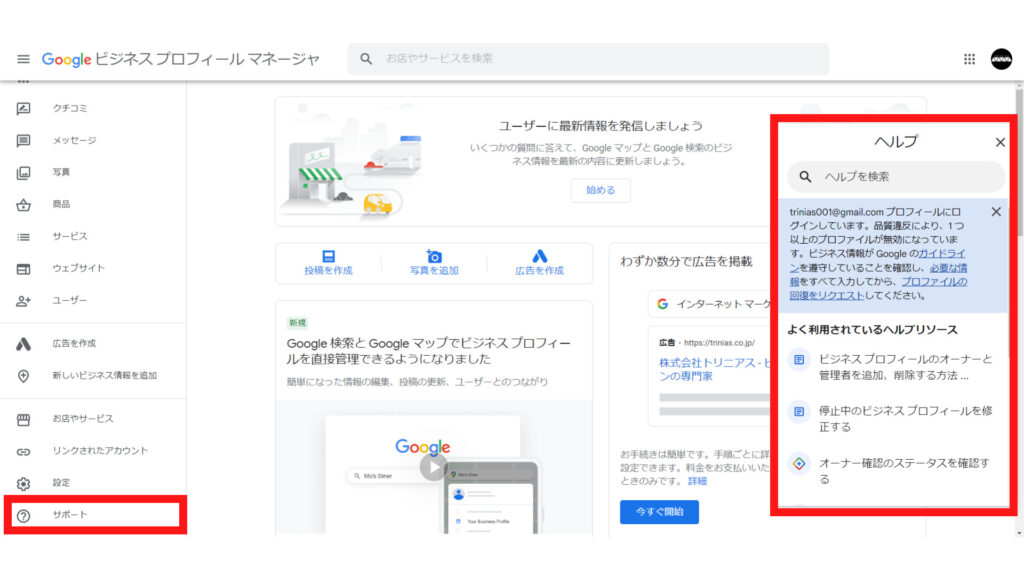The height and width of the screenshot is (576, 1024).
Task: Click the Google Ads icon beside 広告を作成 in sidebar
Action: (24, 344)
